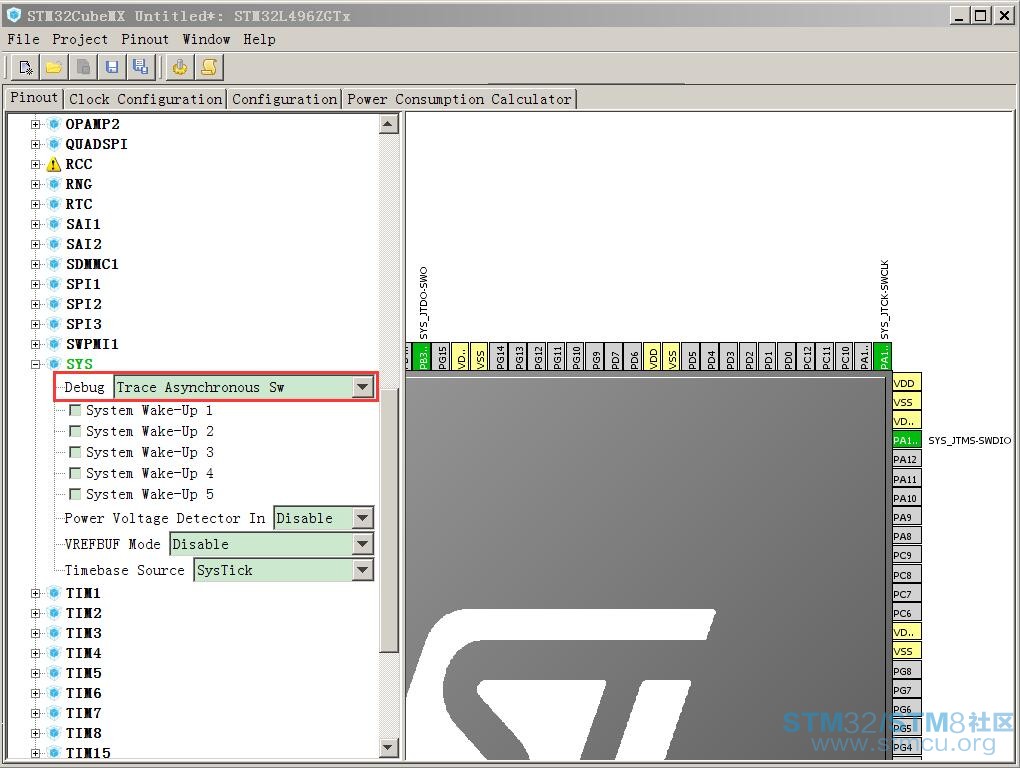
Task: Click the cube icon beside SWPMI1
Action: (x=54, y=345)
